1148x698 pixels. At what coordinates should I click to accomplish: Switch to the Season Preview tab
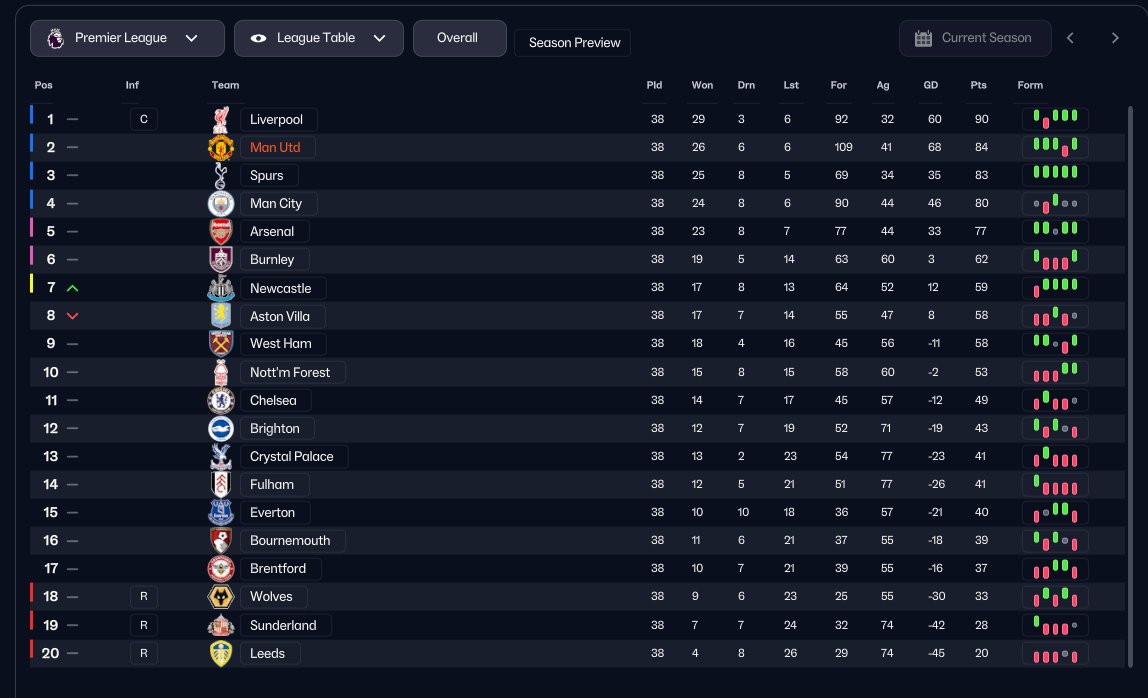pyautogui.click(x=574, y=43)
